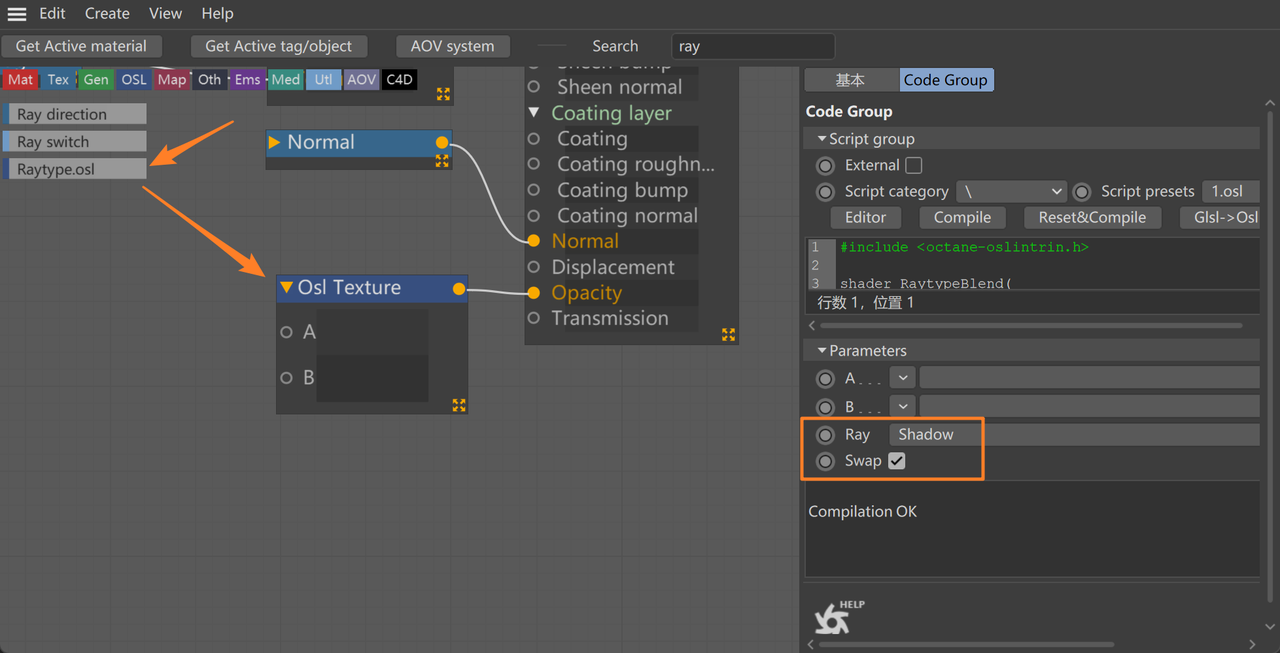Toggle the radio button beside Ray

point(825,435)
